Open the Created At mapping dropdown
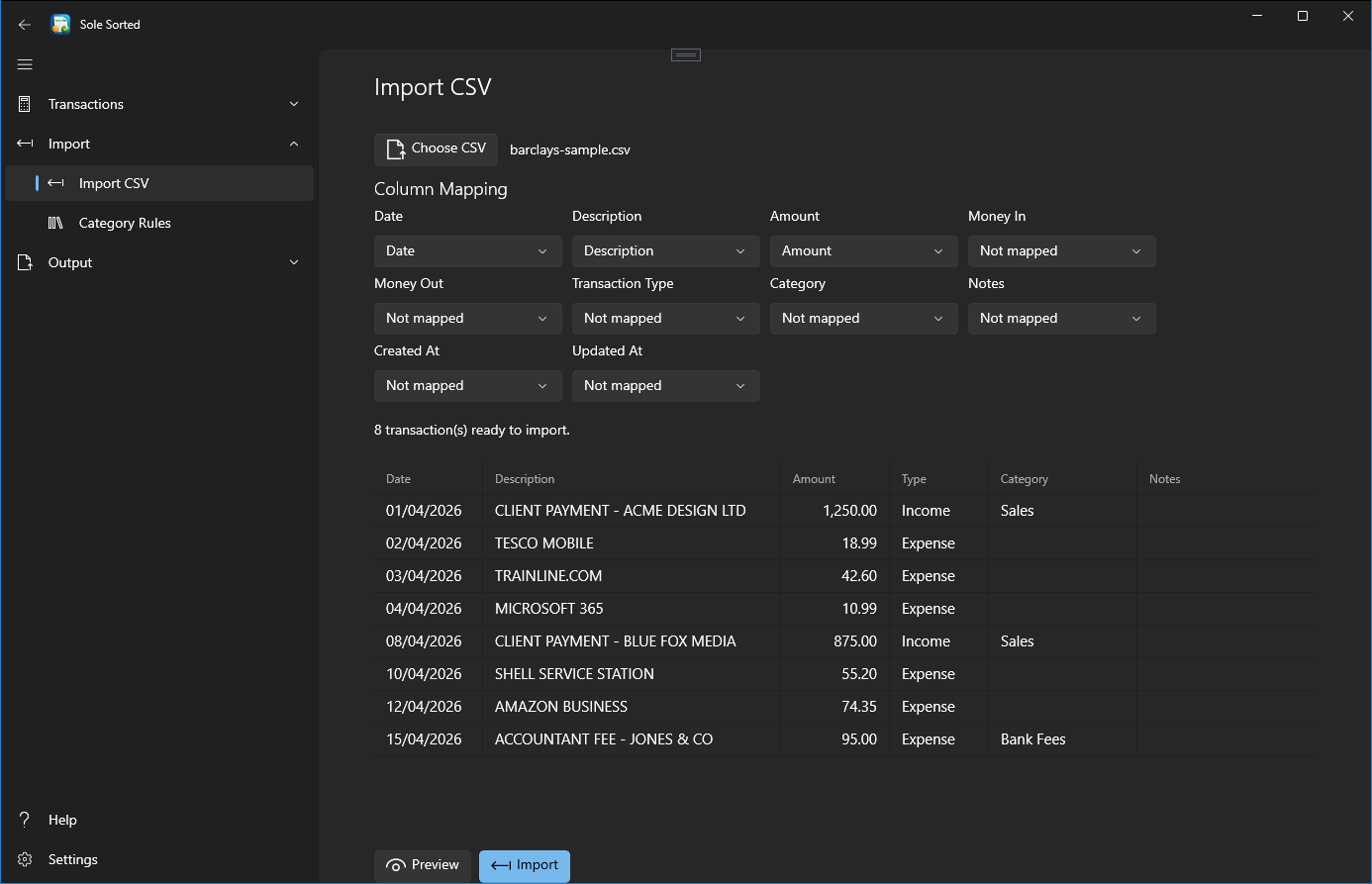This screenshot has width=1372, height=884. click(468, 386)
